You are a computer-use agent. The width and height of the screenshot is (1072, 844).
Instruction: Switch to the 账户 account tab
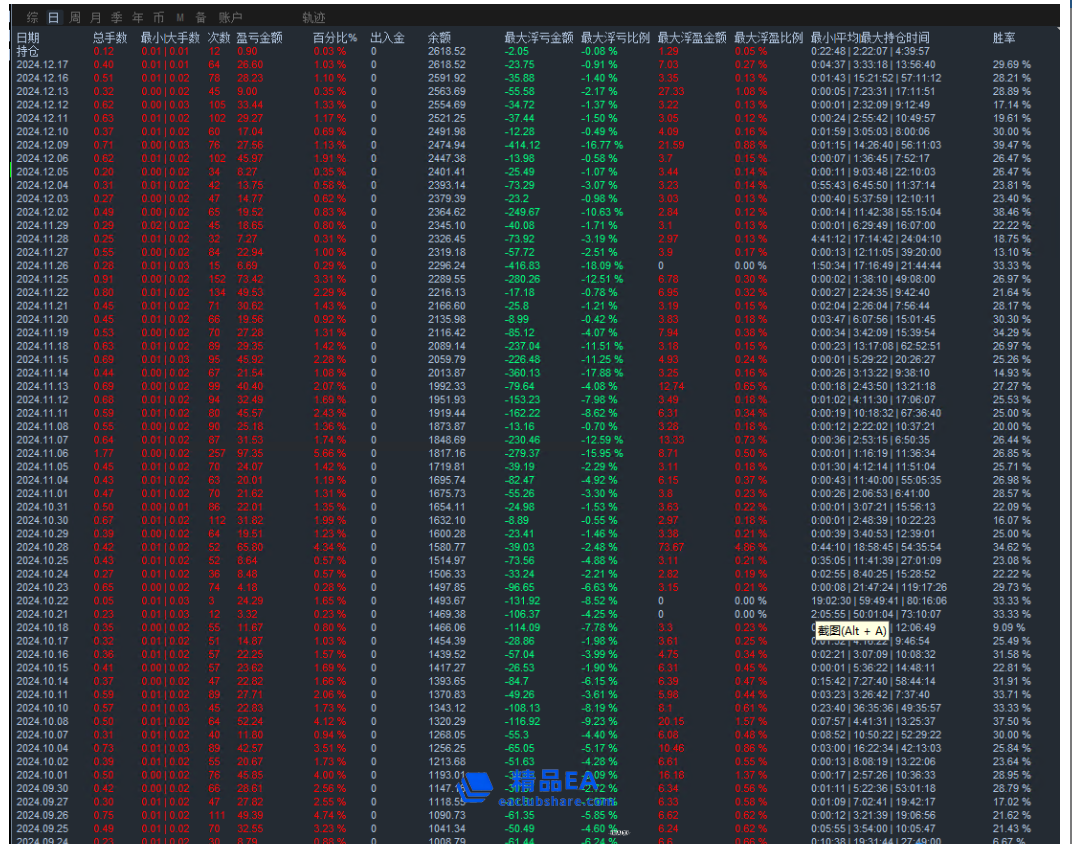[x=230, y=18]
